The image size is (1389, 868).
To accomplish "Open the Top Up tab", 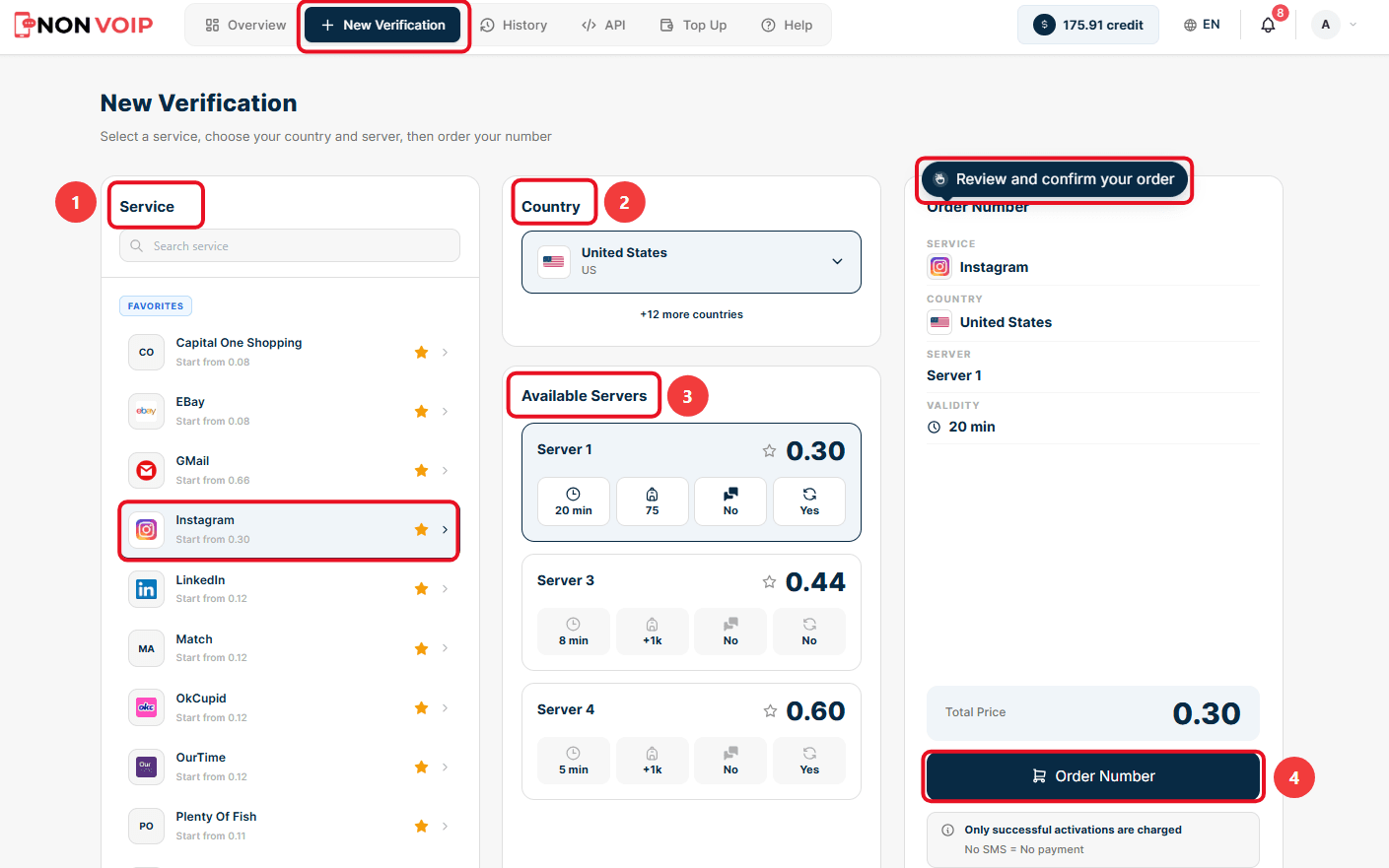I will point(693,25).
